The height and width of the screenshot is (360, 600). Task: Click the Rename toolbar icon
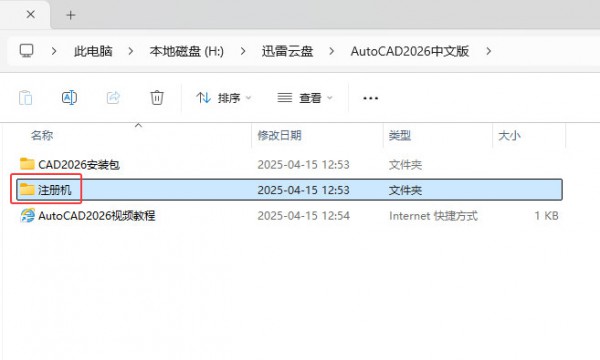click(x=69, y=98)
